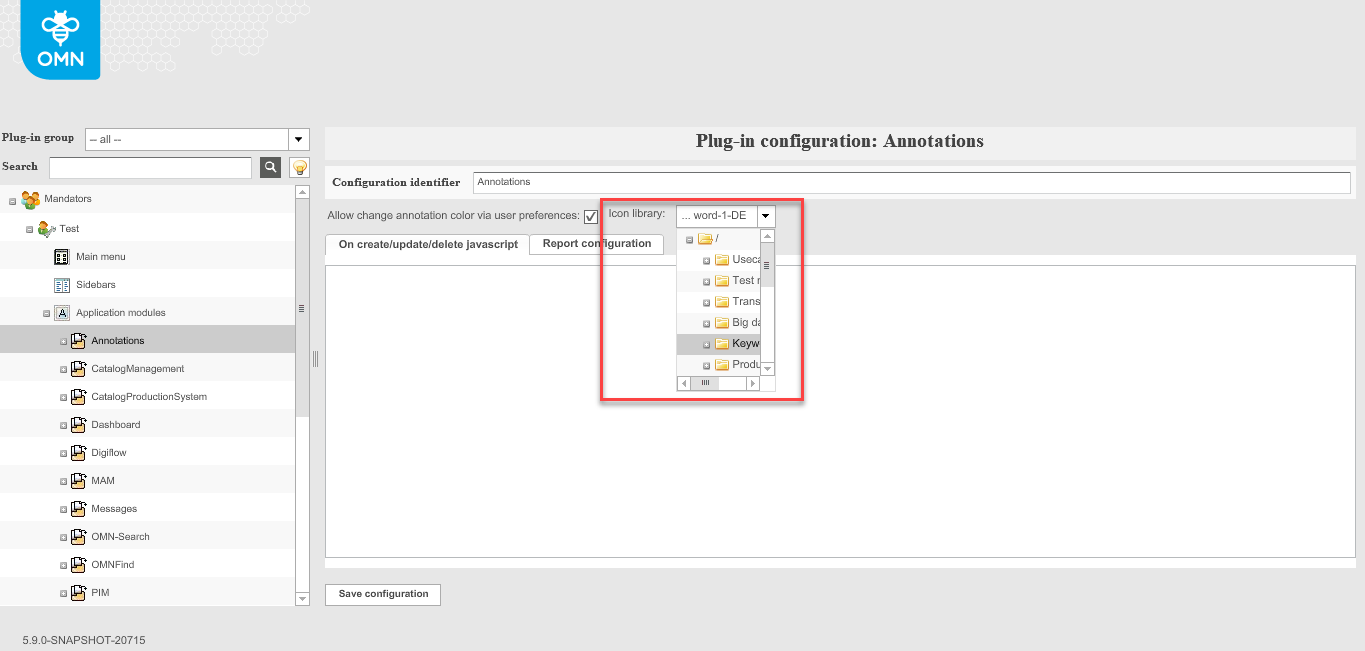Switch to Report configuration tab
1365x651 pixels.
pyautogui.click(x=596, y=244)
